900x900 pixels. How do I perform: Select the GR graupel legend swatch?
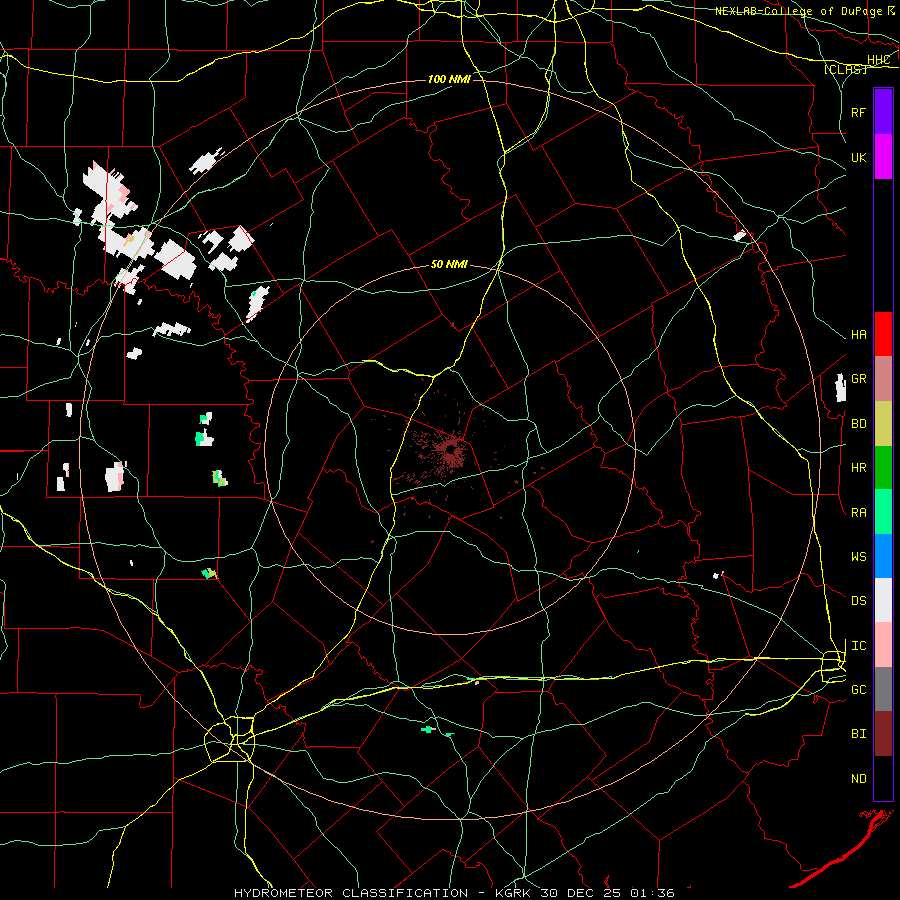[x=883, y=378]
